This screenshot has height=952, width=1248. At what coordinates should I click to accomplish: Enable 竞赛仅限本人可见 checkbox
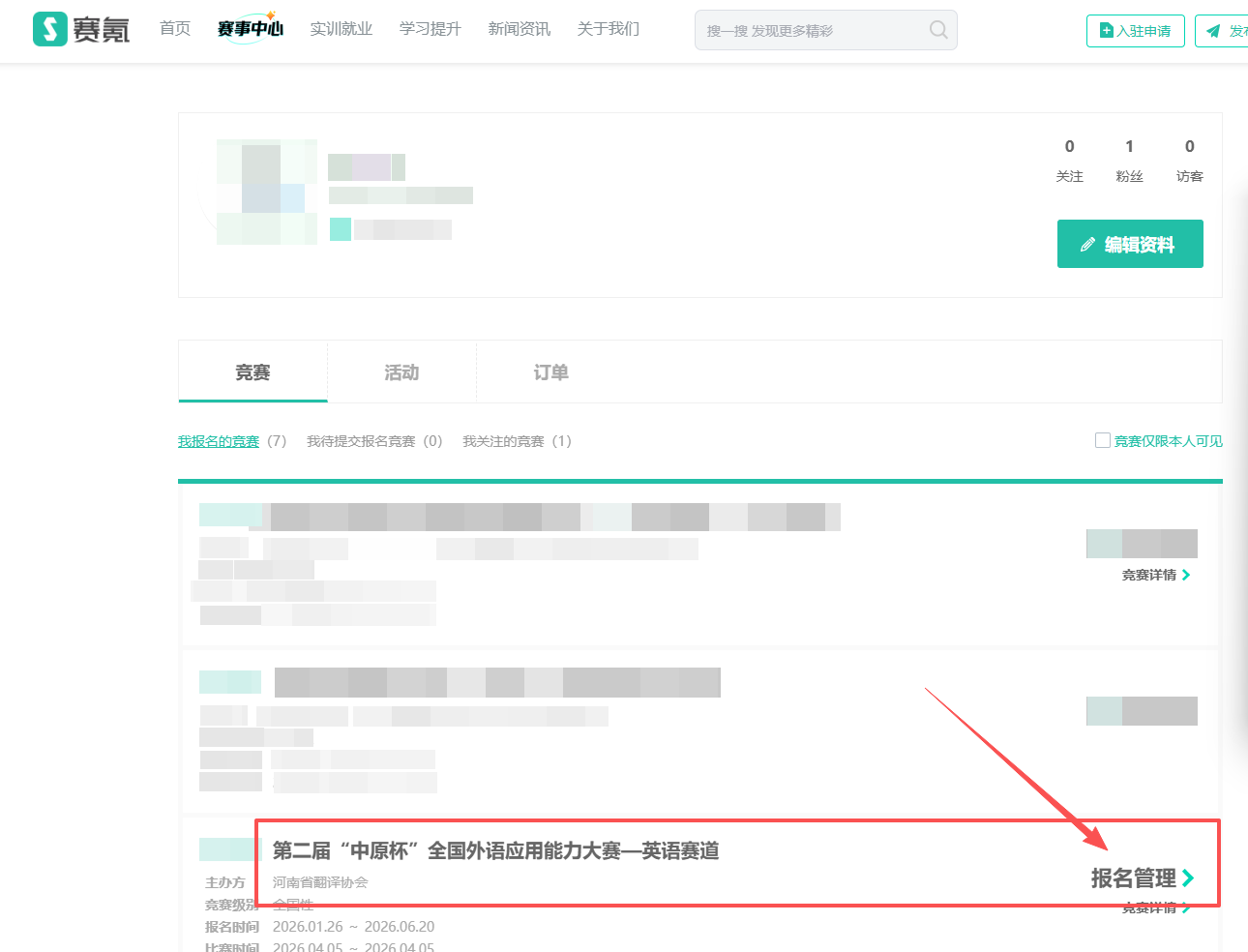pyautogui.click(x=1102, y=440)
